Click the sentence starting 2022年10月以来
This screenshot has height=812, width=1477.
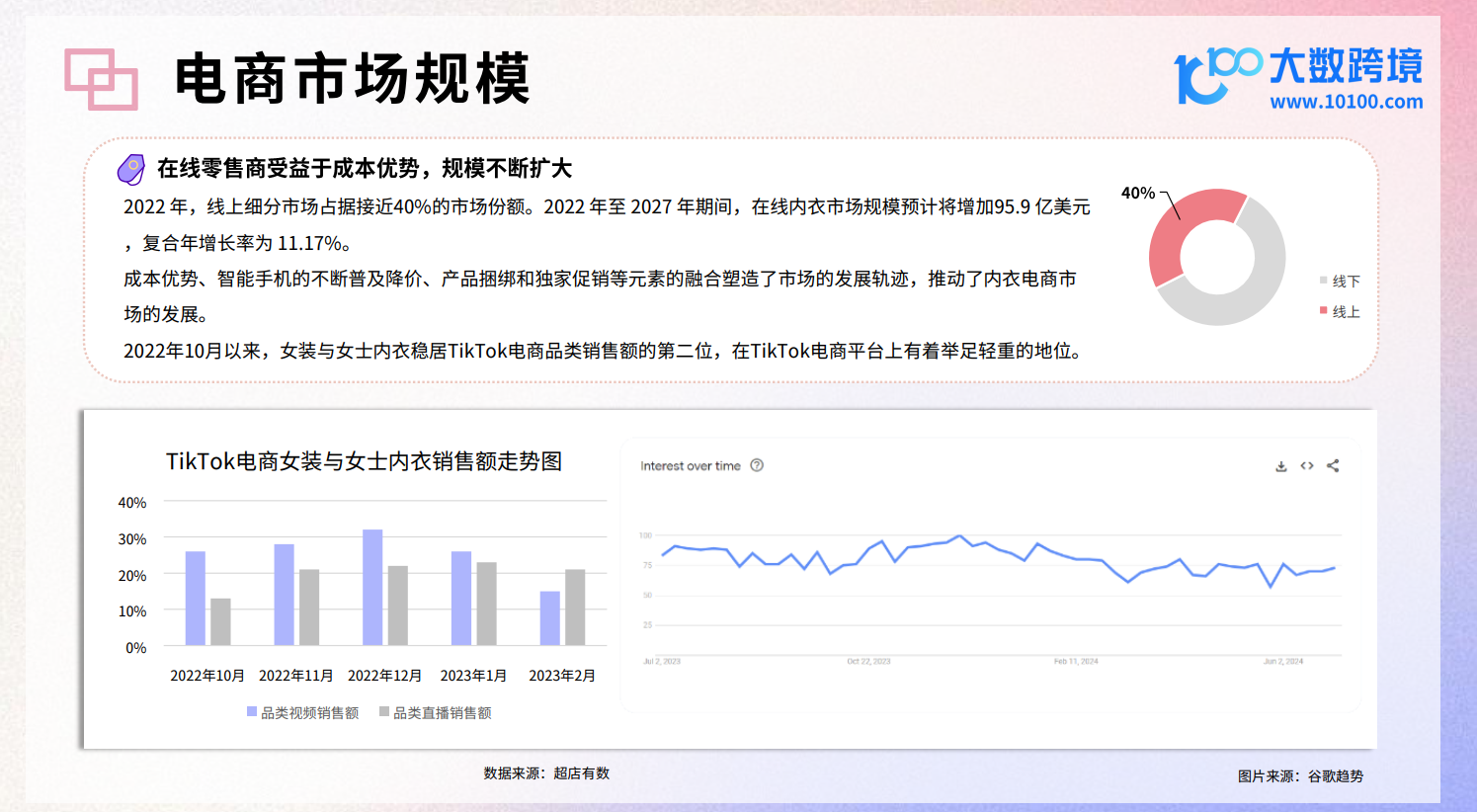(605, 351)
